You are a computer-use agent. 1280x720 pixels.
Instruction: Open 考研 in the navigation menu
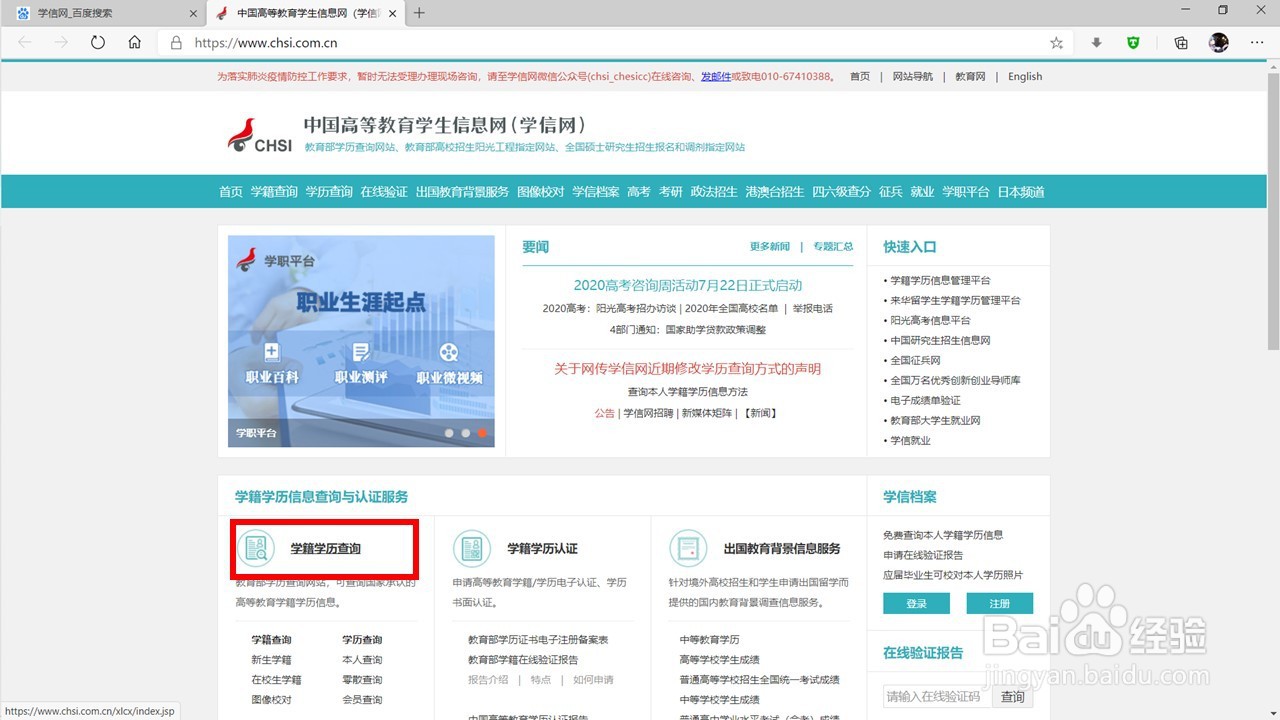673,192
